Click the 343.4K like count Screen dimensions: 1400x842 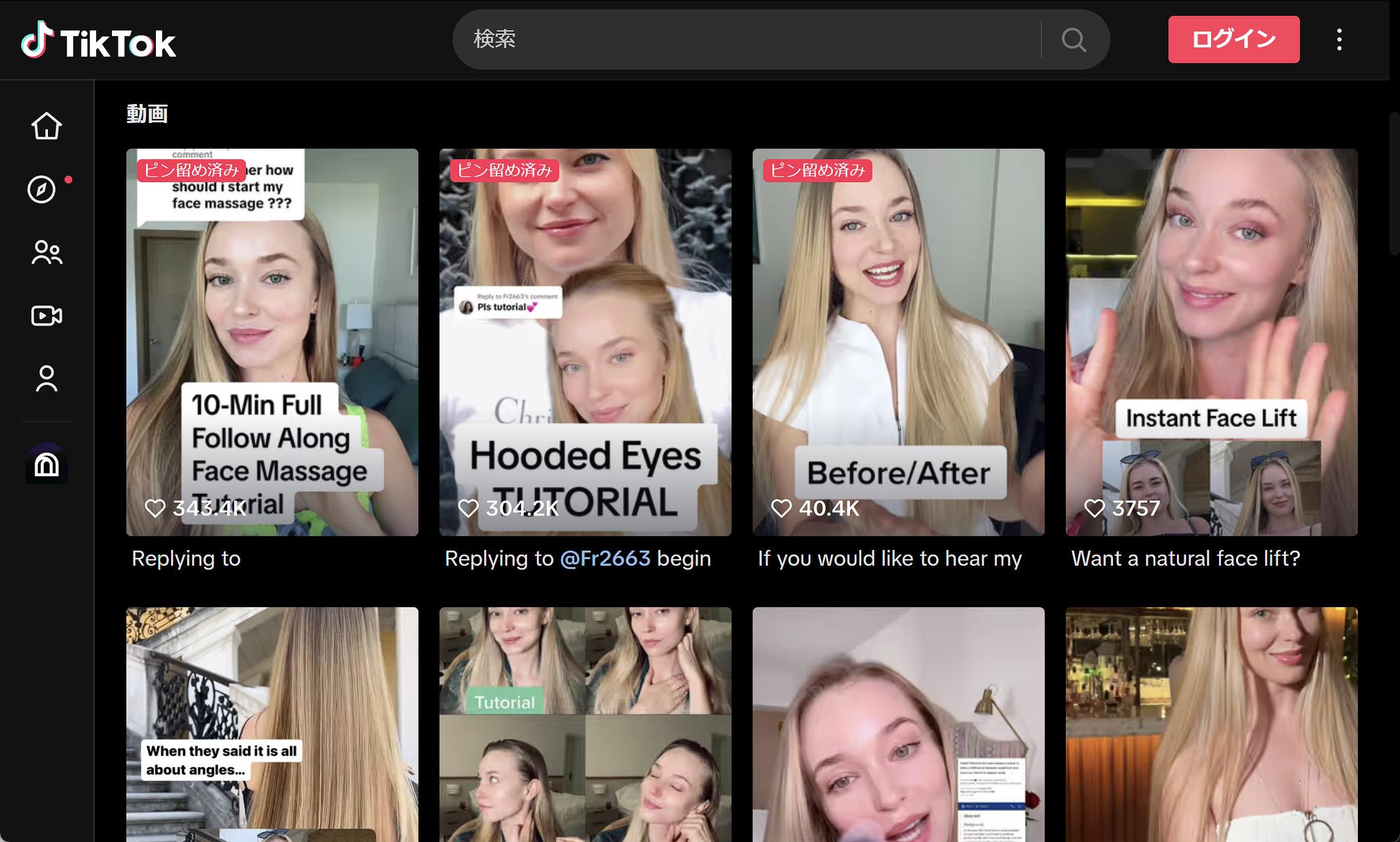point(209,508)
